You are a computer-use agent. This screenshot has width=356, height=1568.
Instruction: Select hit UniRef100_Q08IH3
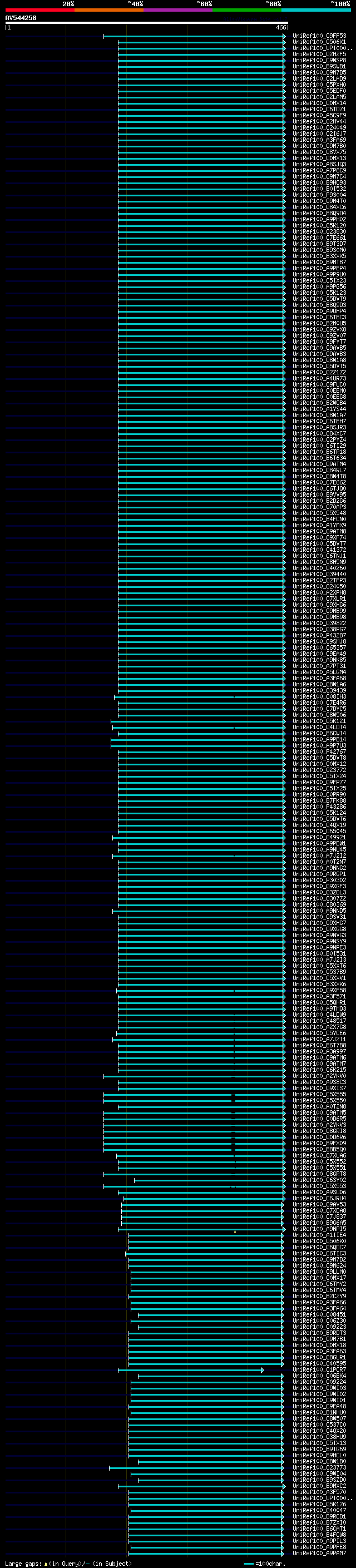pyautogui.click(x=319, y=696)
